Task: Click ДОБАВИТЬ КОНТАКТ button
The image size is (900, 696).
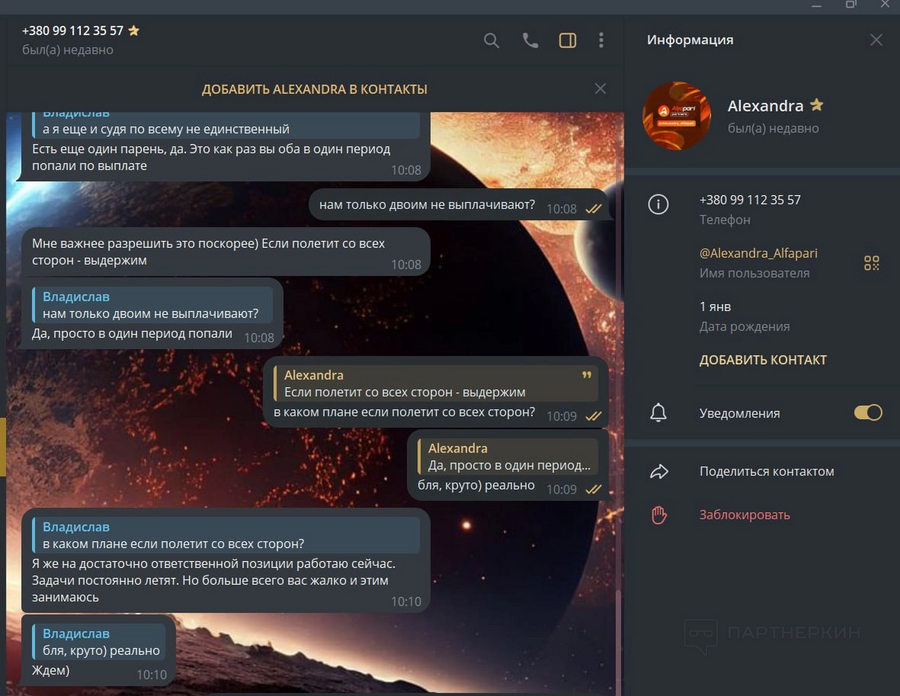Action: [763, 360]
